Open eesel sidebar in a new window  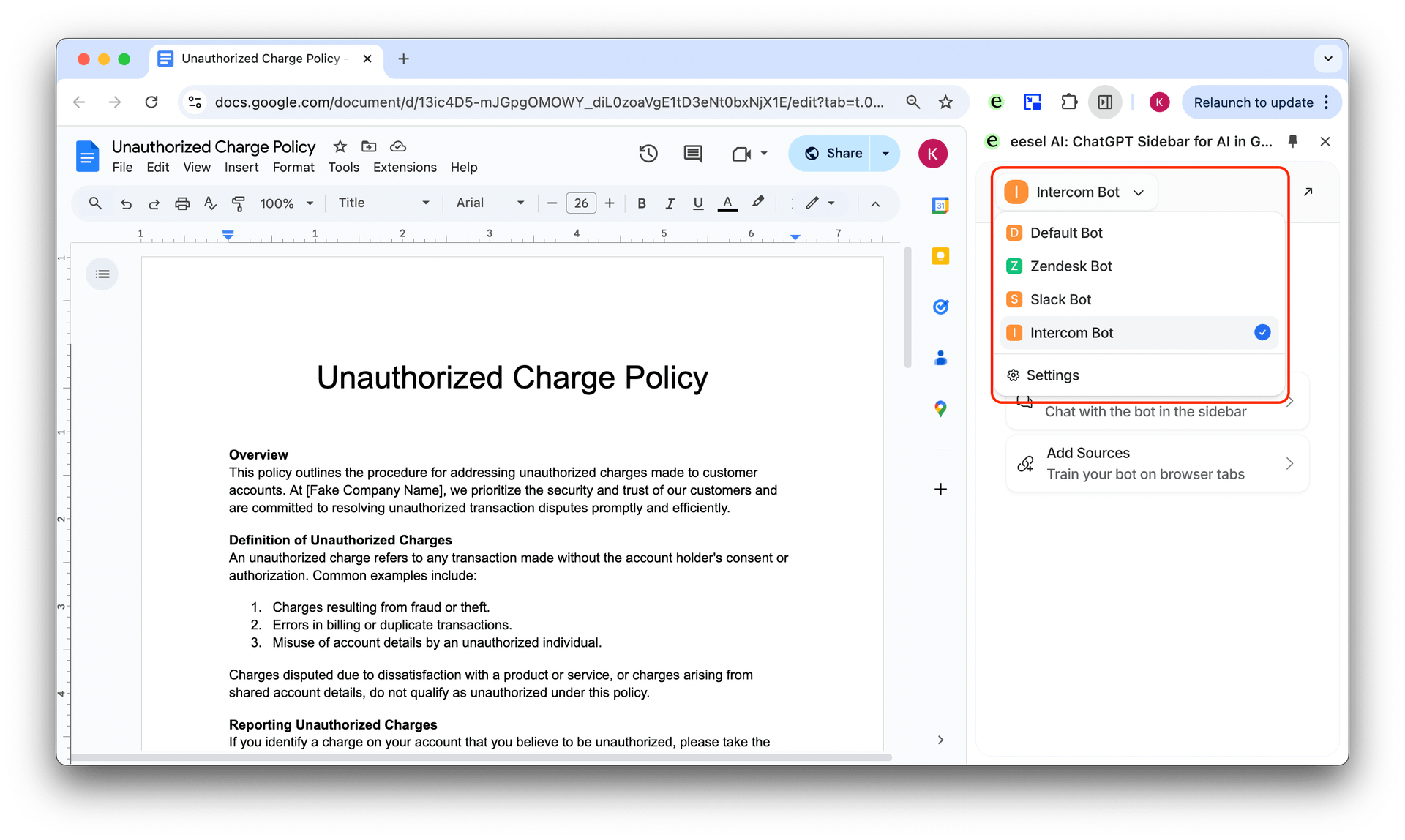tap(1308, 192)
